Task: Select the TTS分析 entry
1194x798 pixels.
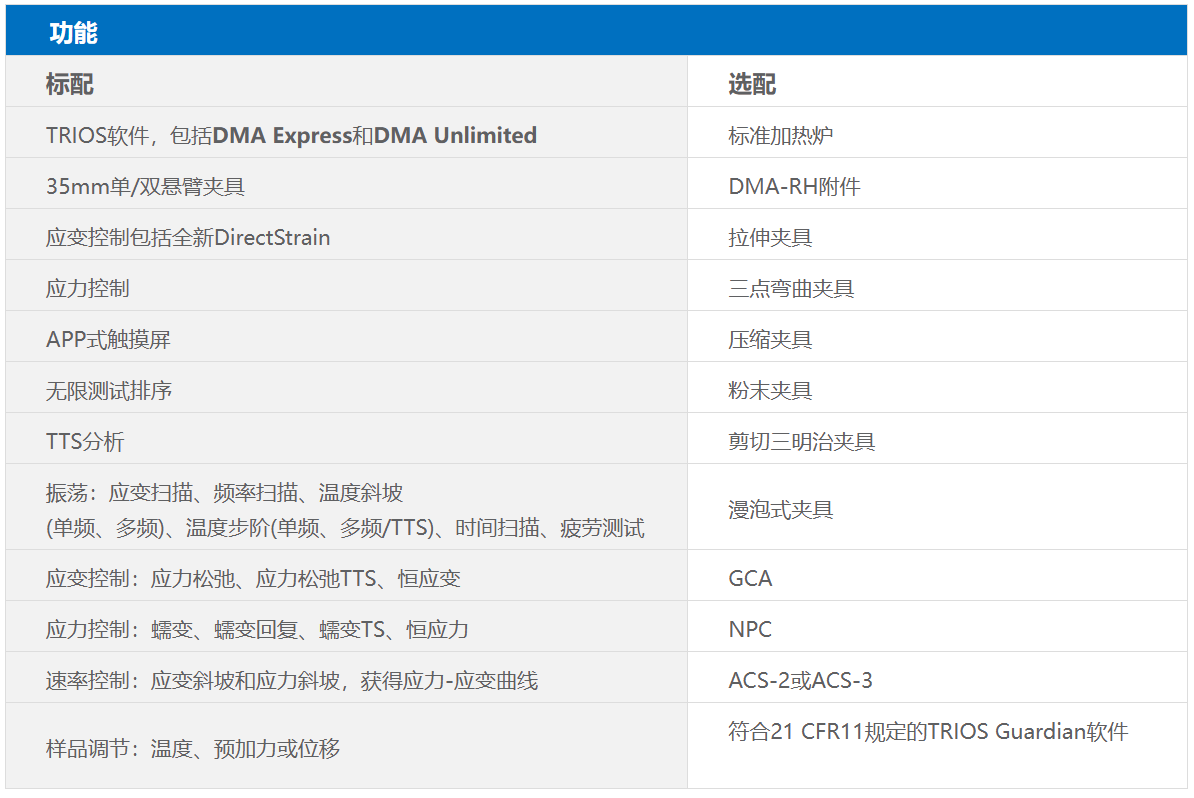Action: pos(85,441)
